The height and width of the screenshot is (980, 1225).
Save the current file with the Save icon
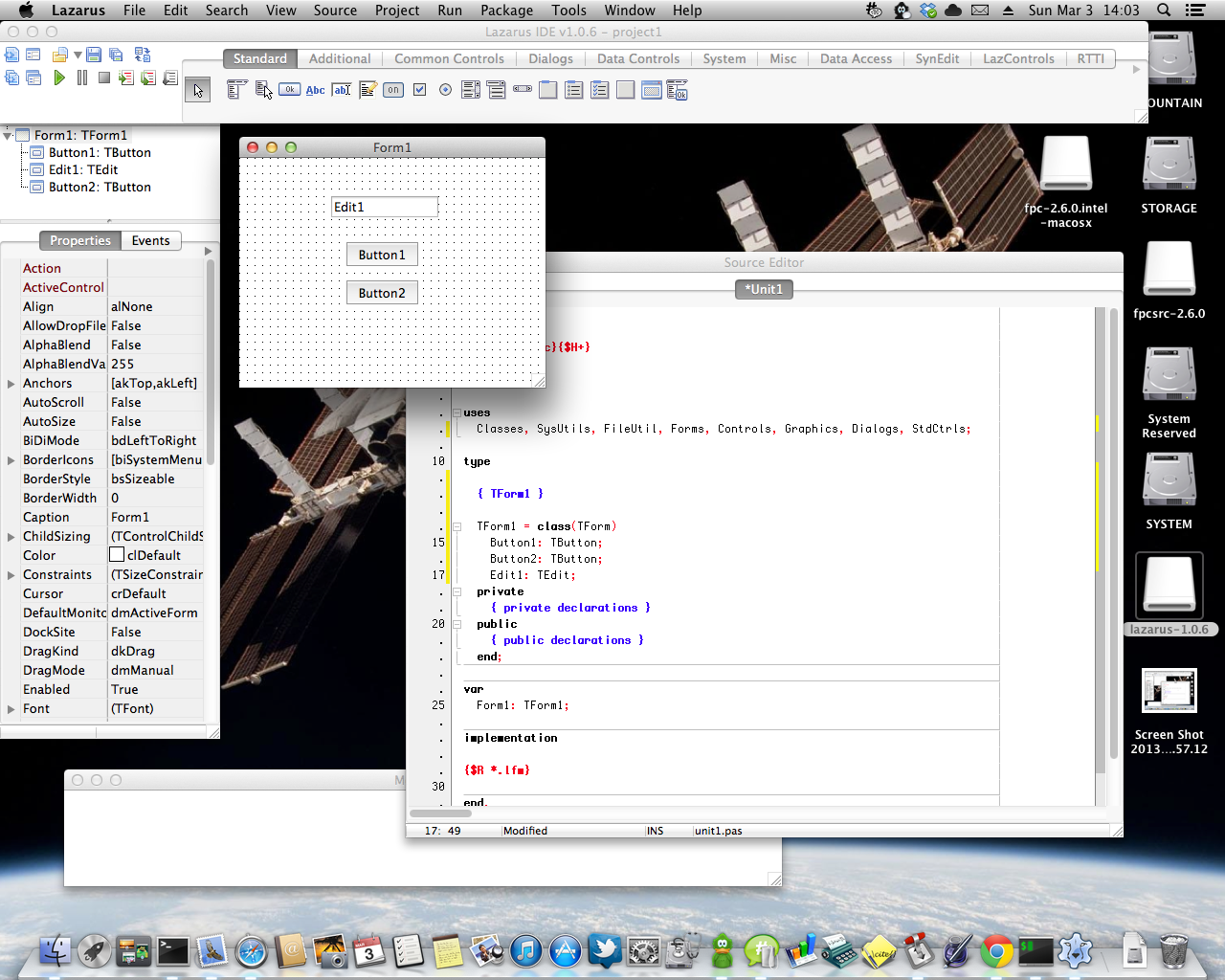94,55
